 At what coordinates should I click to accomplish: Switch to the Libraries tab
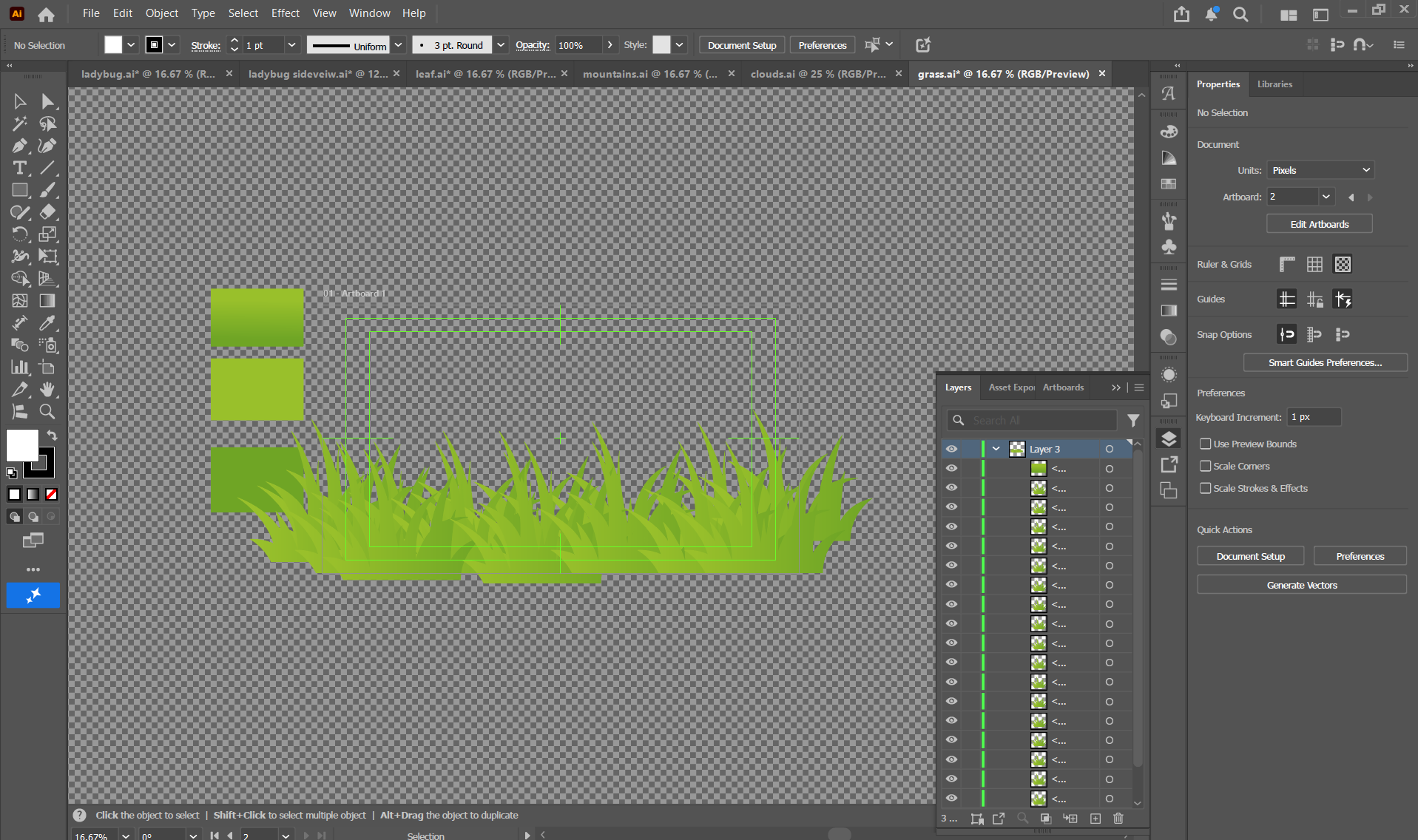(x=1274, y=84)
